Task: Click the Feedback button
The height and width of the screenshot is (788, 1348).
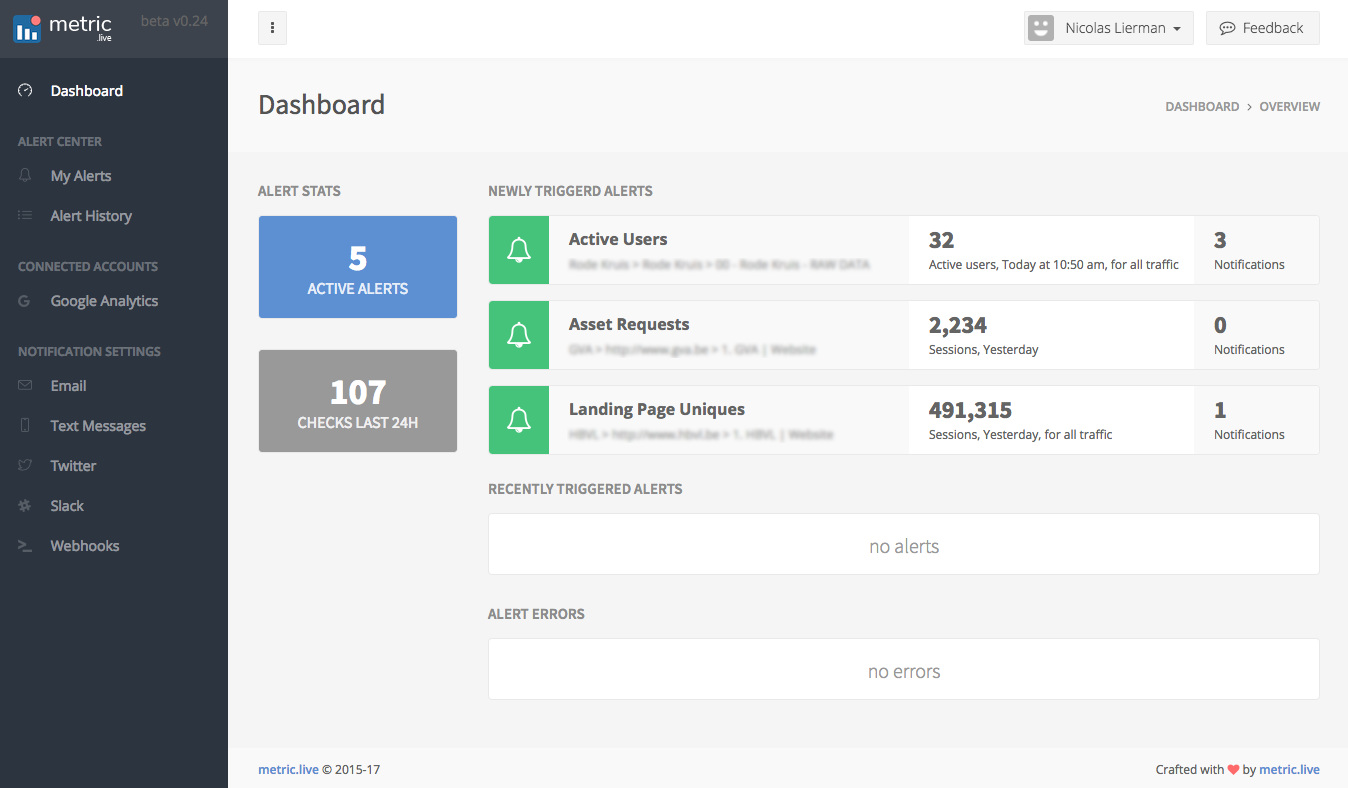Action: [1263, 28]
